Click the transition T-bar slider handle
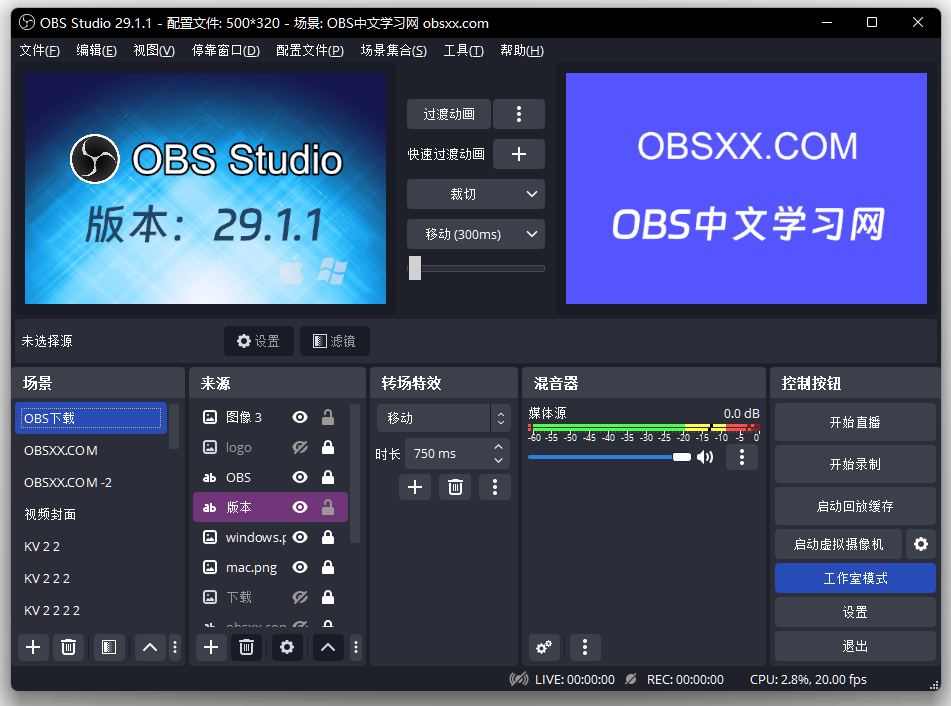The image size is (951, 706). (415, 268)
